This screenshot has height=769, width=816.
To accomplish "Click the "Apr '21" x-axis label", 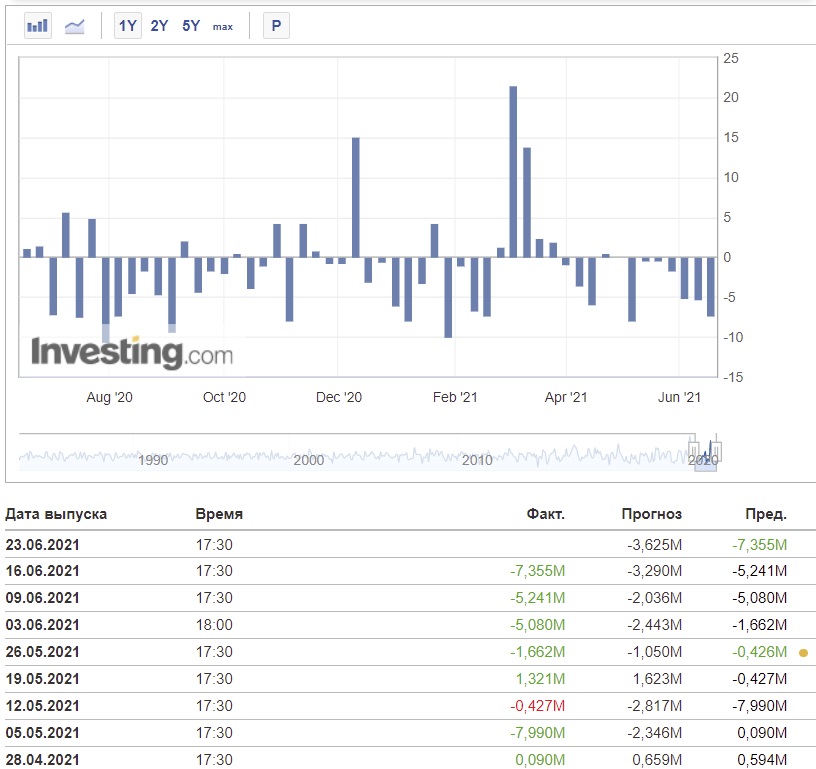I will pos(566,398).
